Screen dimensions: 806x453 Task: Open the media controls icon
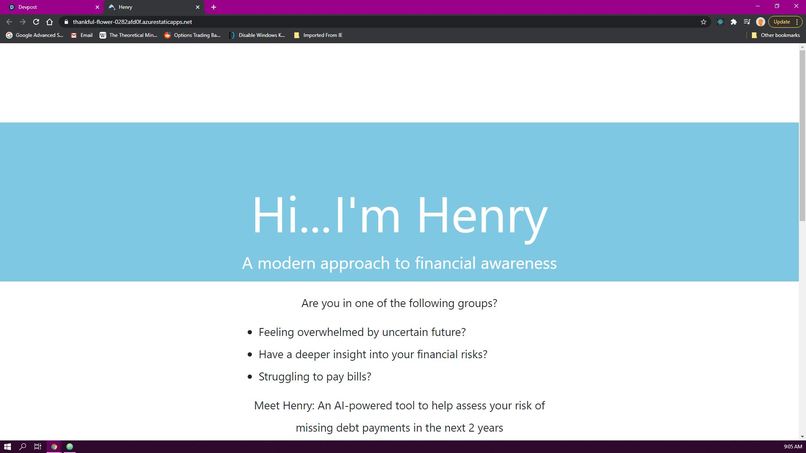pos(747,22)
